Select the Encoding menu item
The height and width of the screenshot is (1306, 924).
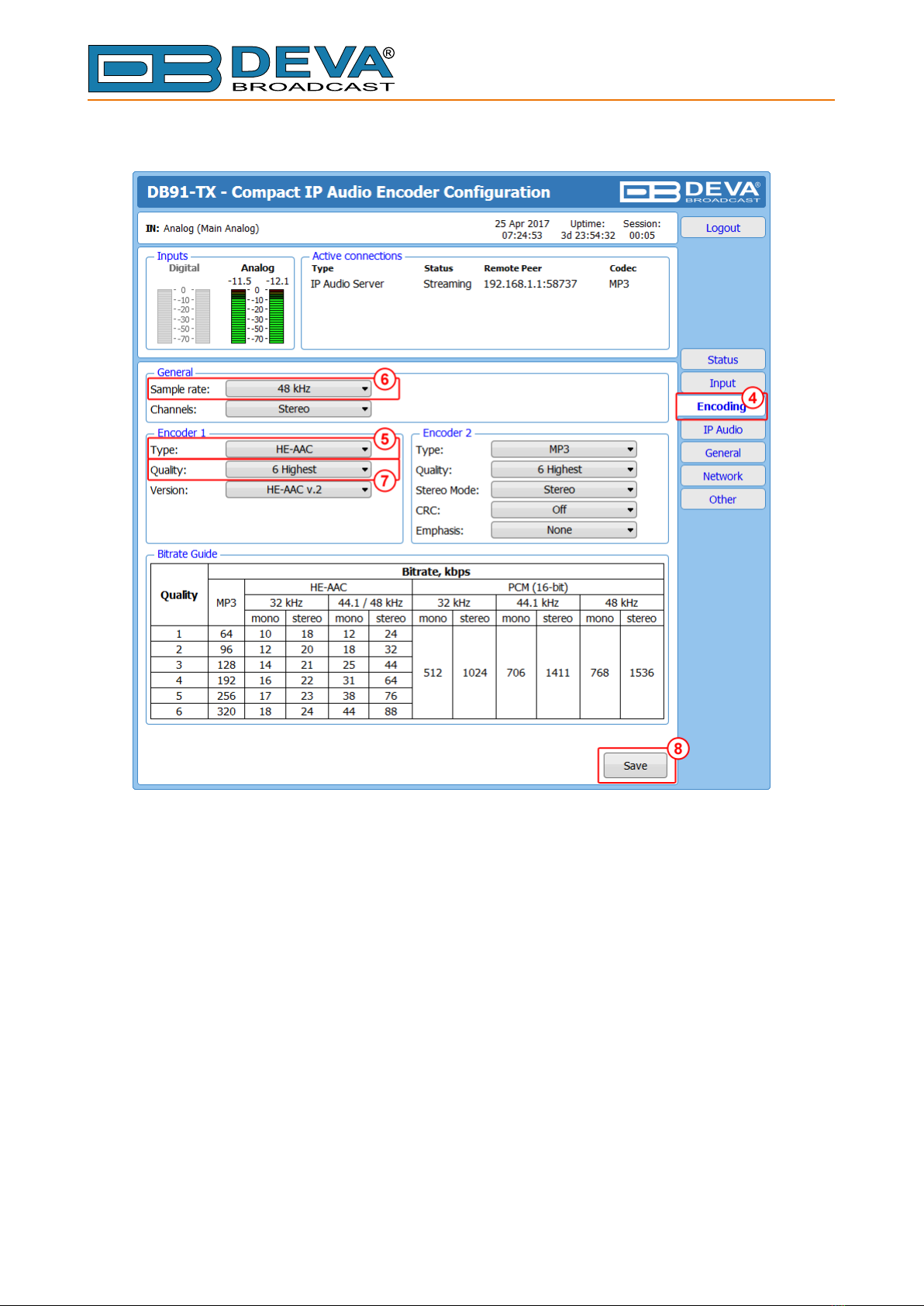[721, 406]
